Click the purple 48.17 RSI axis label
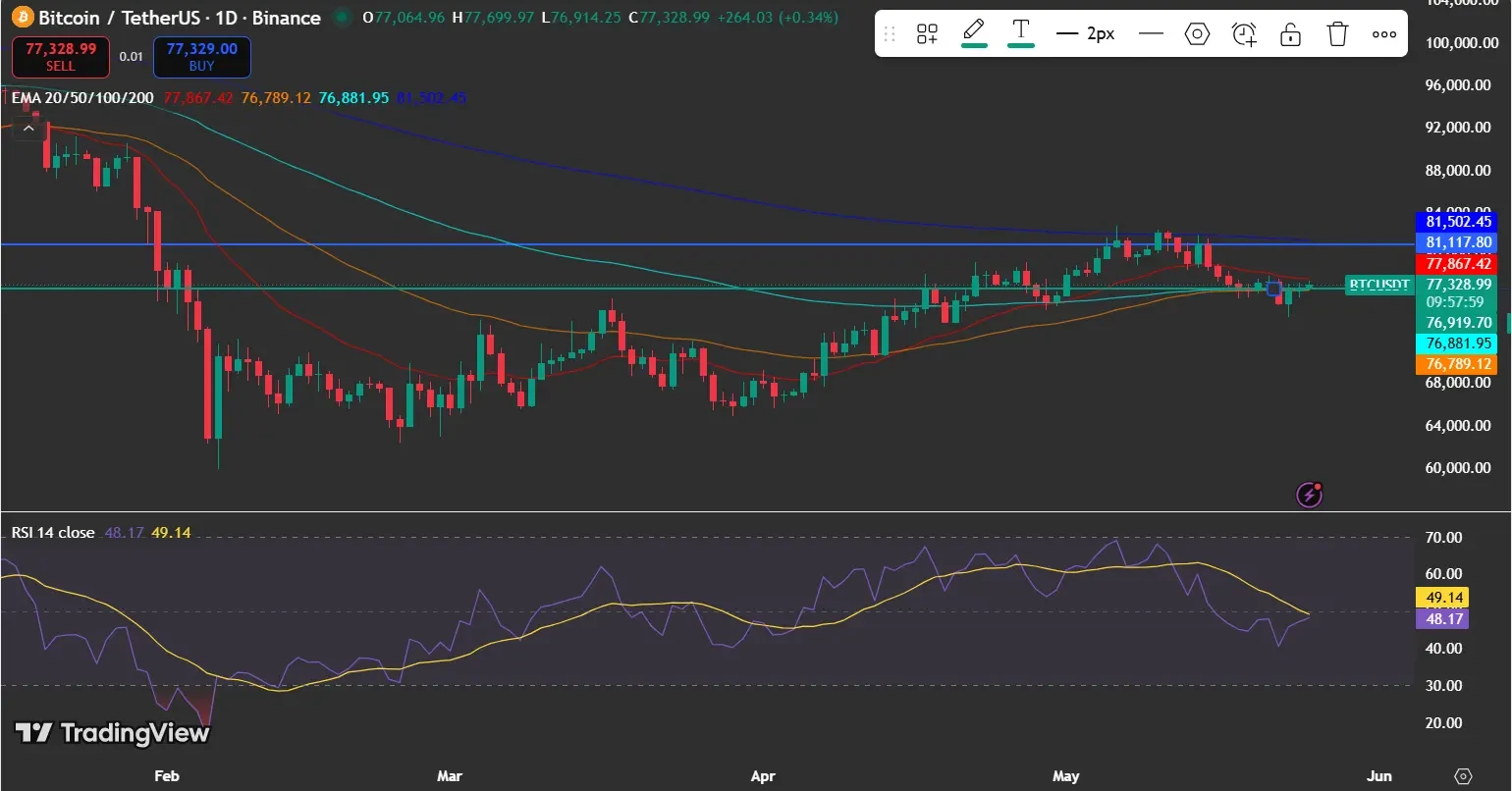The width and height of the screenshot is (1512, 791). pos(1442,619)
